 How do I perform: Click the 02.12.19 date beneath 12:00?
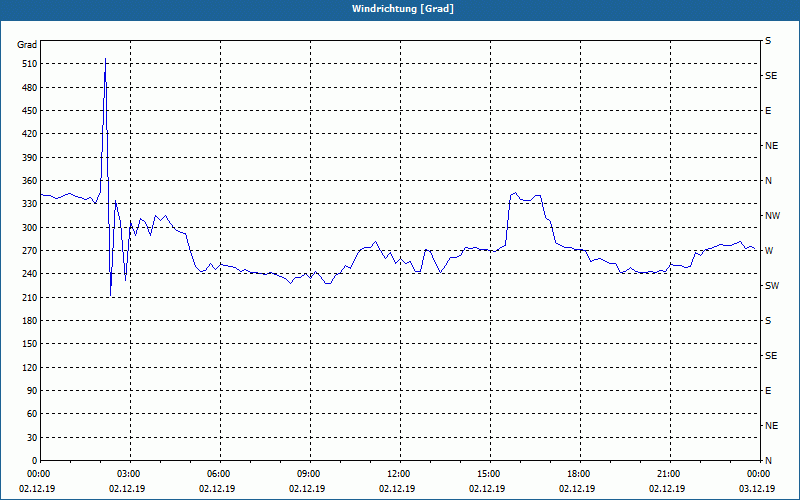397,489
